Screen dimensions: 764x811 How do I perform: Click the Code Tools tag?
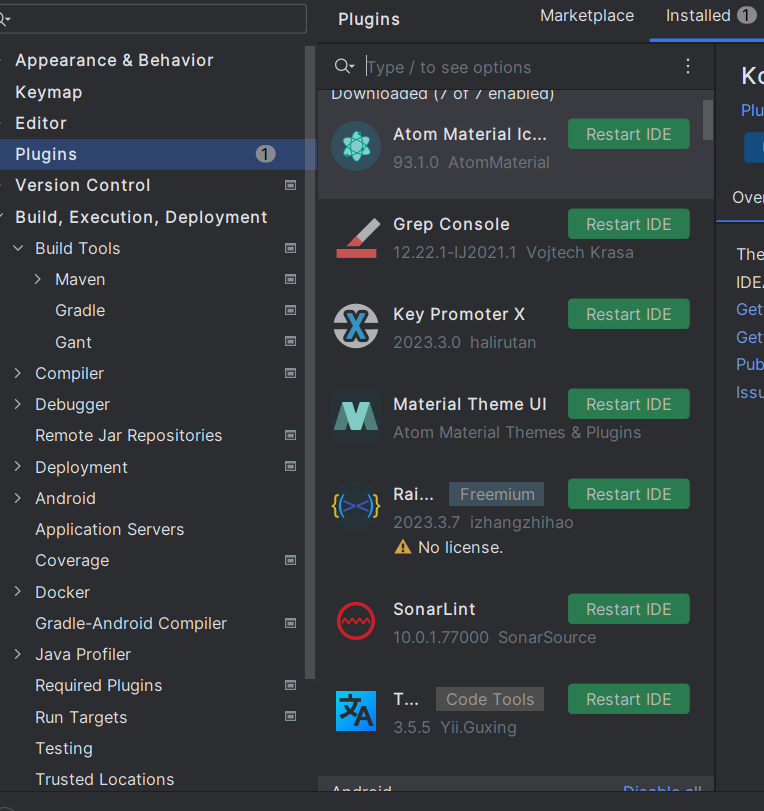coord(490,699)
